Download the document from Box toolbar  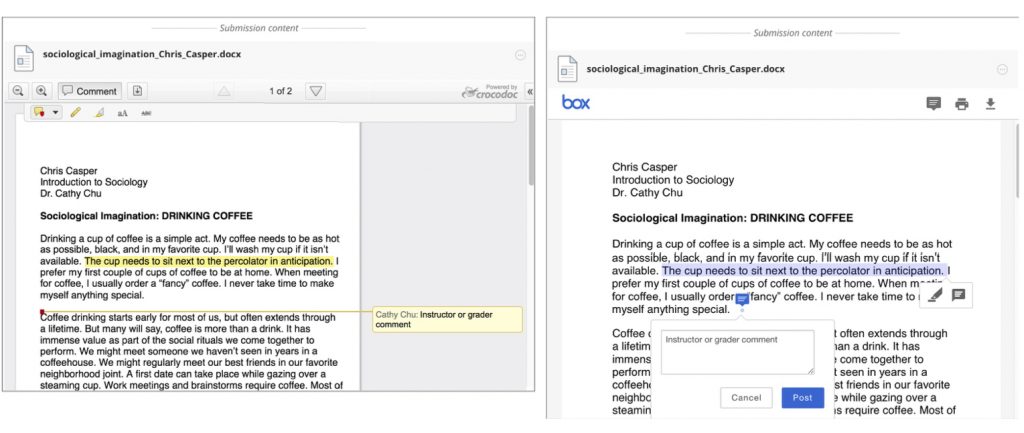coord(990,104)
